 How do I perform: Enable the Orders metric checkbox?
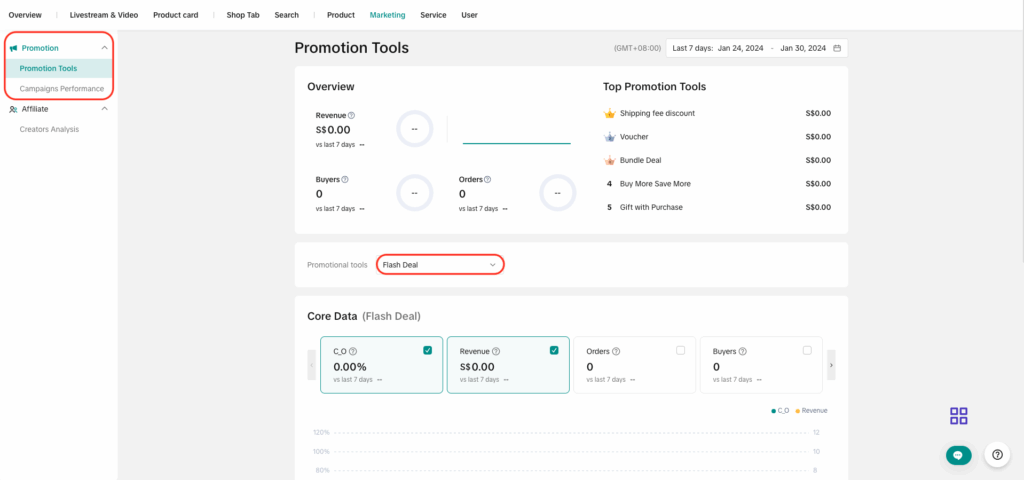coord(681,350)
